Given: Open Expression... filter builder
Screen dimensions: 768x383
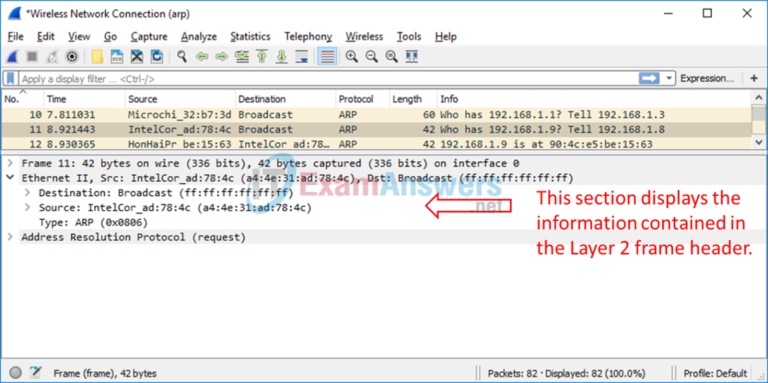Looking at the screenshot, I should point(707,78).
